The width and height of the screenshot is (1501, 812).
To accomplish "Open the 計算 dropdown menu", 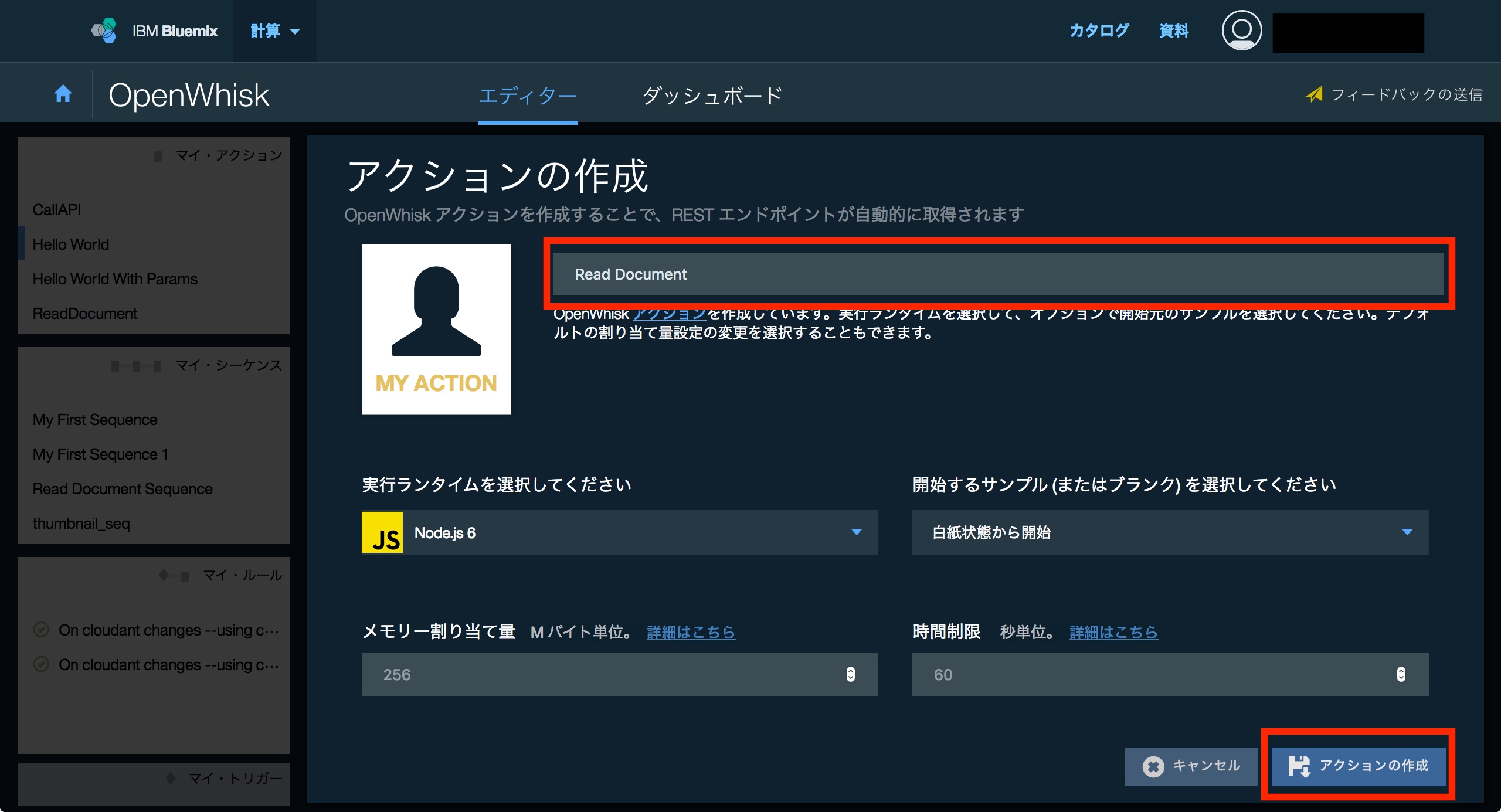I will point(275,31).
